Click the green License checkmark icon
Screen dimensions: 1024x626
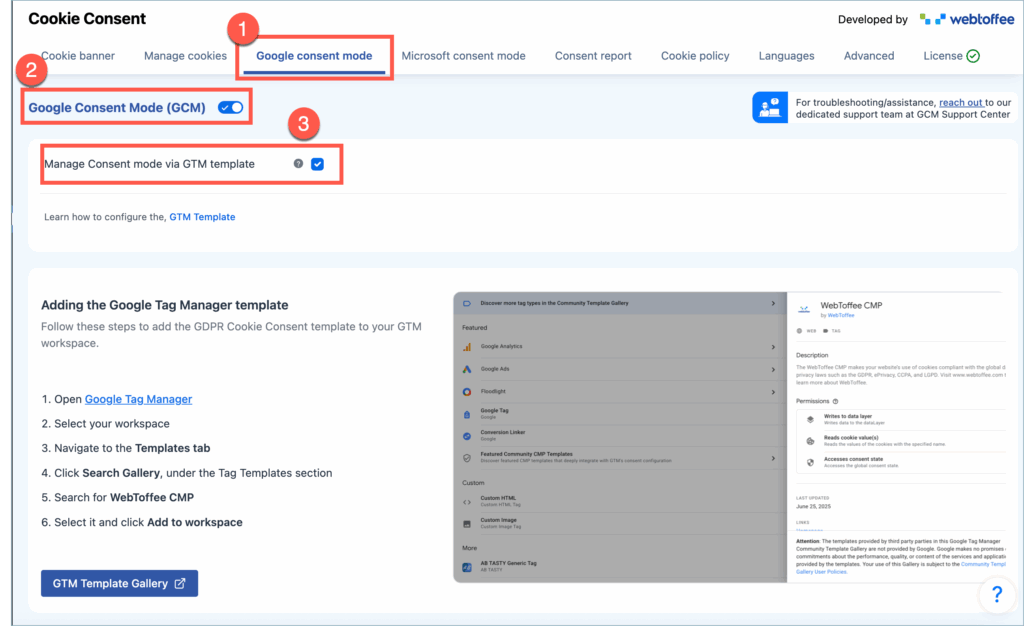point(973,56)
